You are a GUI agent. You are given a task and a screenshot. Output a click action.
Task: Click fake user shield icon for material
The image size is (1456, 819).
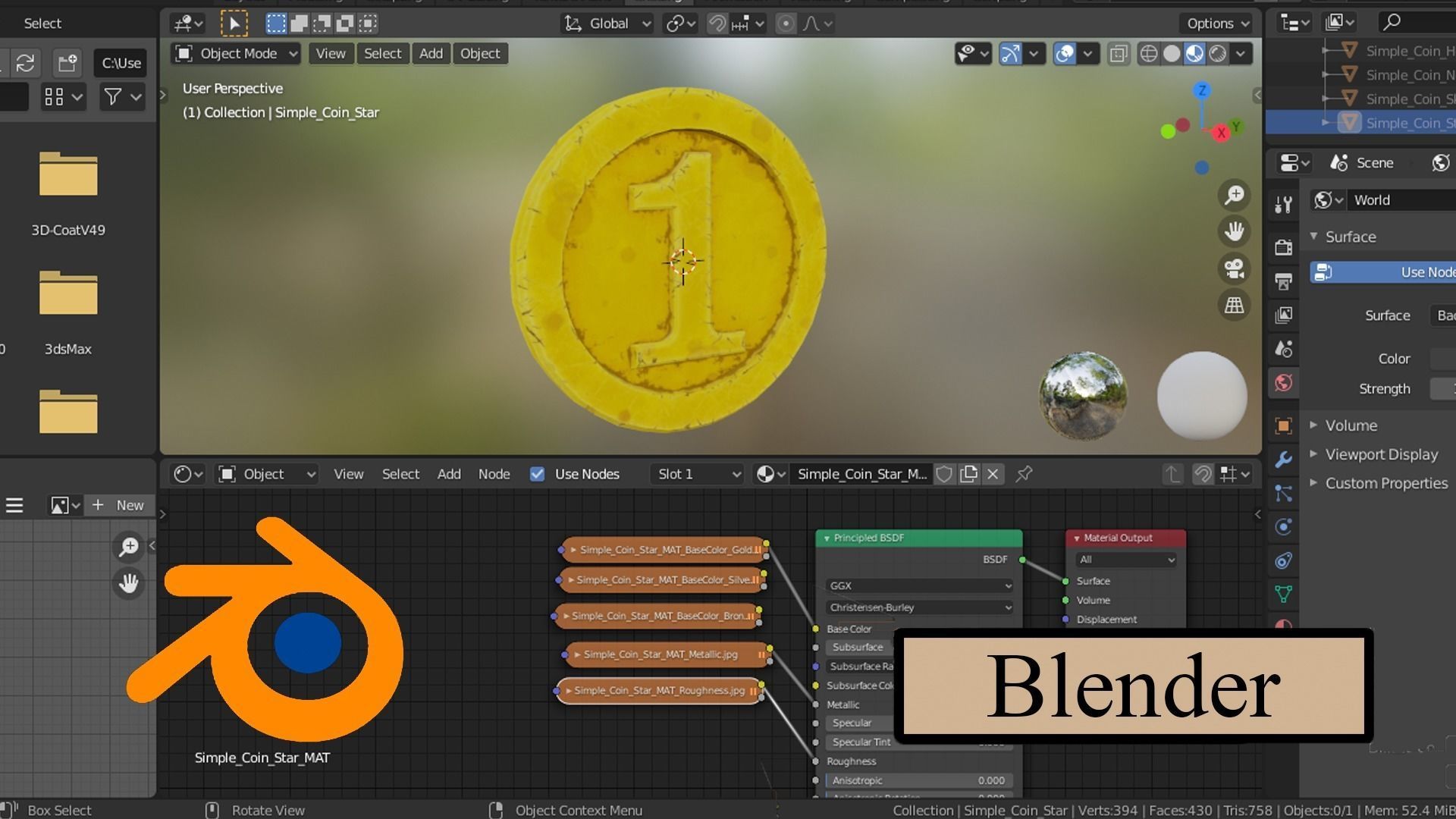click(944, 474)
